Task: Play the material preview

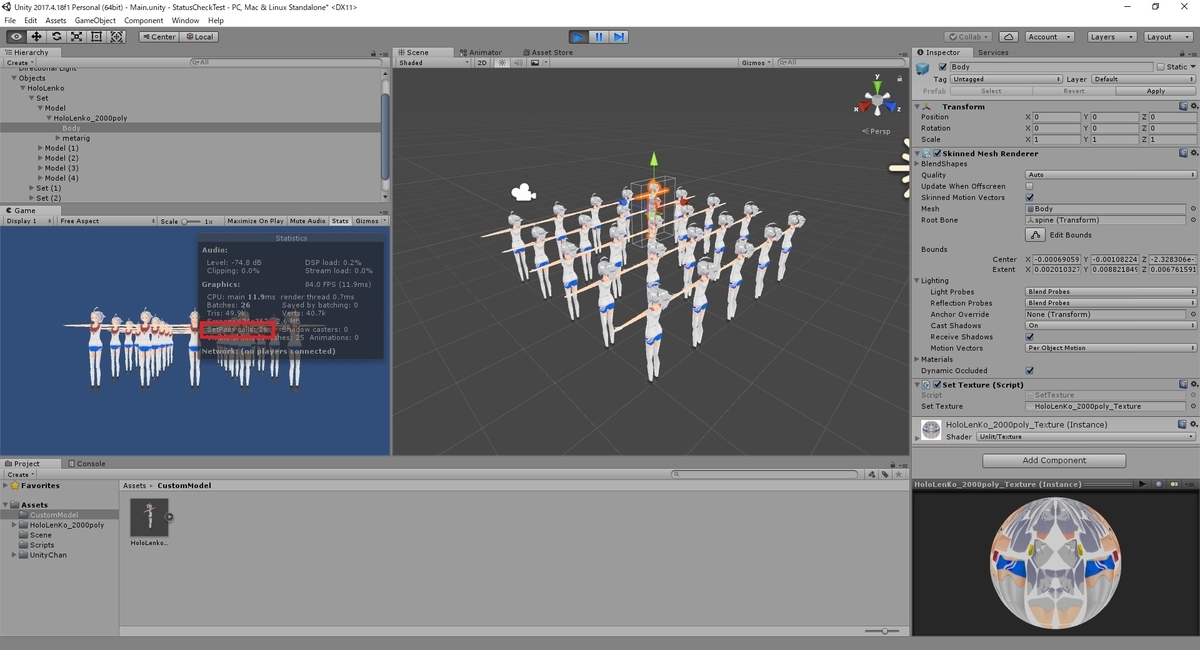Action: (1143, 484)
